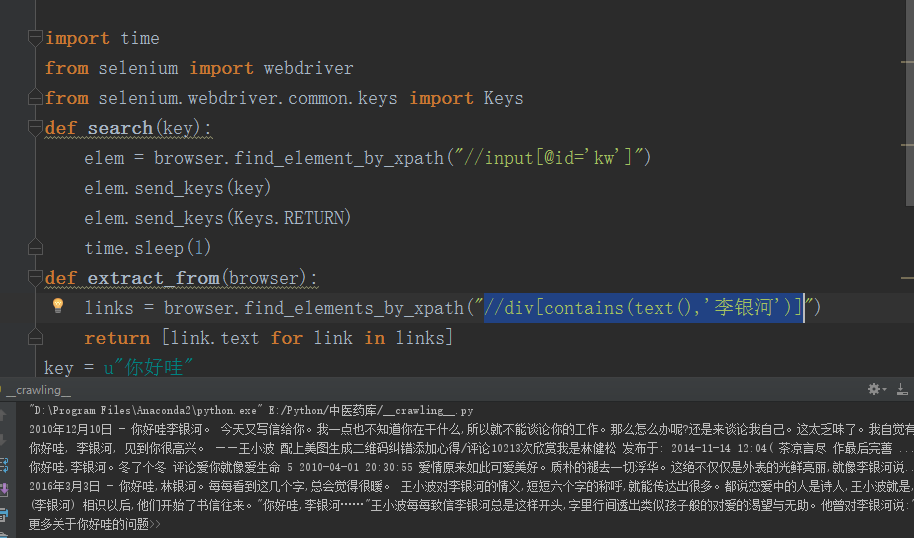This screenshot has height=538, width=914.
Task: Click the search function name
Action: [120, 128]
